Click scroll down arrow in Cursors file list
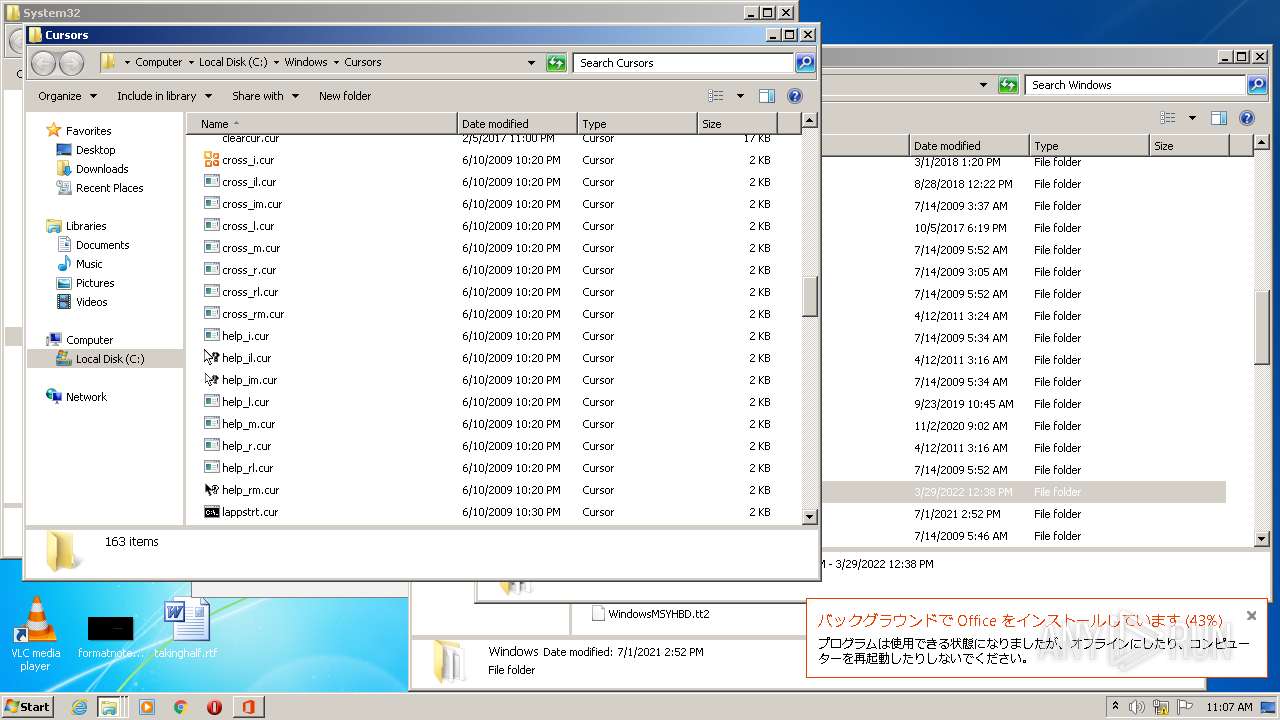The width and height of the screenshot is (1280, 720). point(810,516)
